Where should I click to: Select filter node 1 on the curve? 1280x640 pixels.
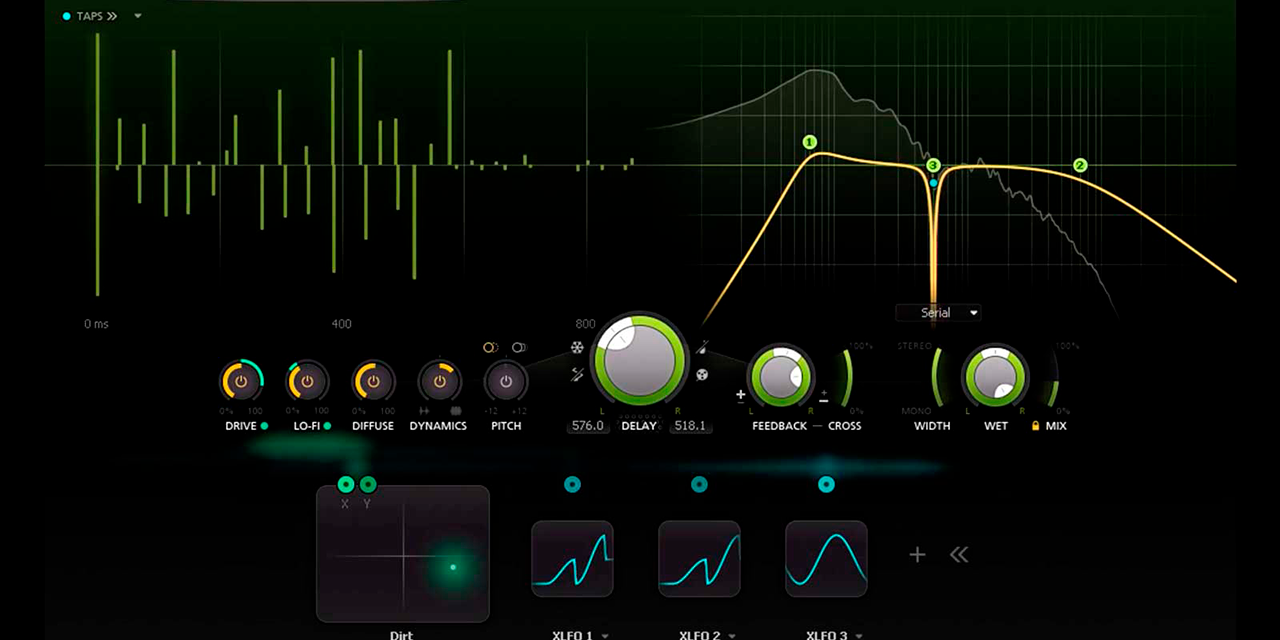810,142
